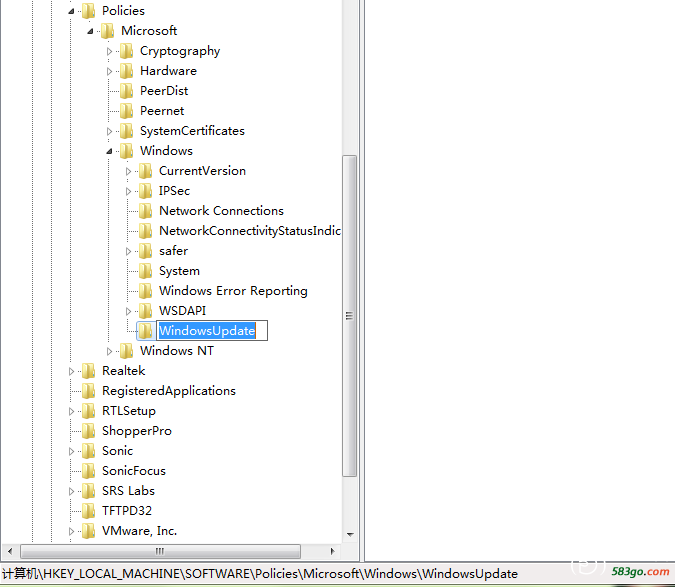
Task: Click the horizontal scrollbar thumb
Action: coord(160,551)
